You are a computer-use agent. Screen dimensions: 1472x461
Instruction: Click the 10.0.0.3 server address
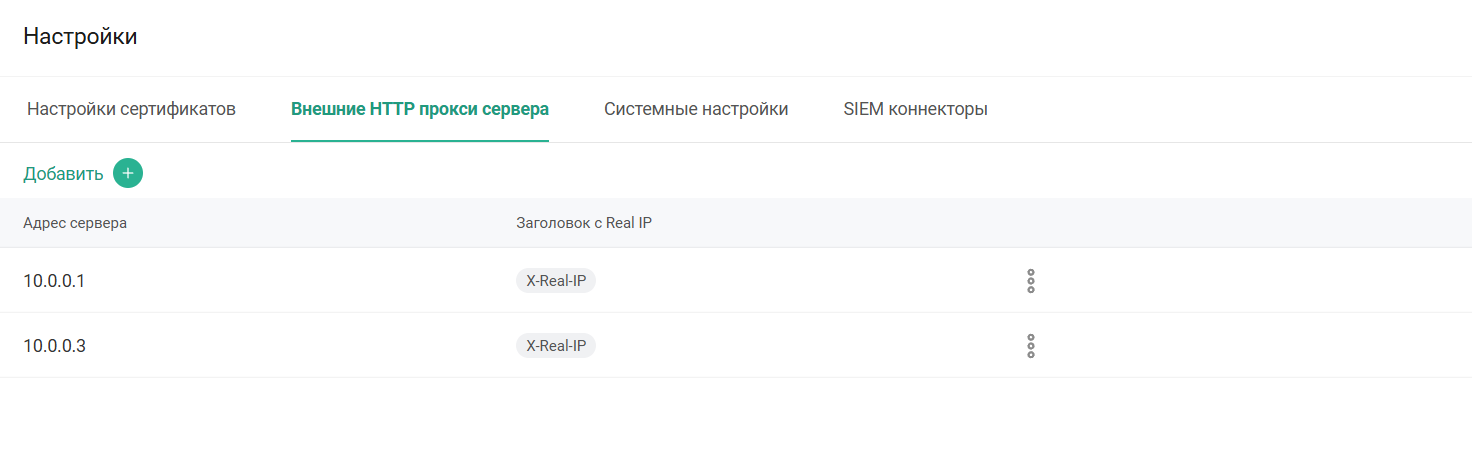coord(54,346)
